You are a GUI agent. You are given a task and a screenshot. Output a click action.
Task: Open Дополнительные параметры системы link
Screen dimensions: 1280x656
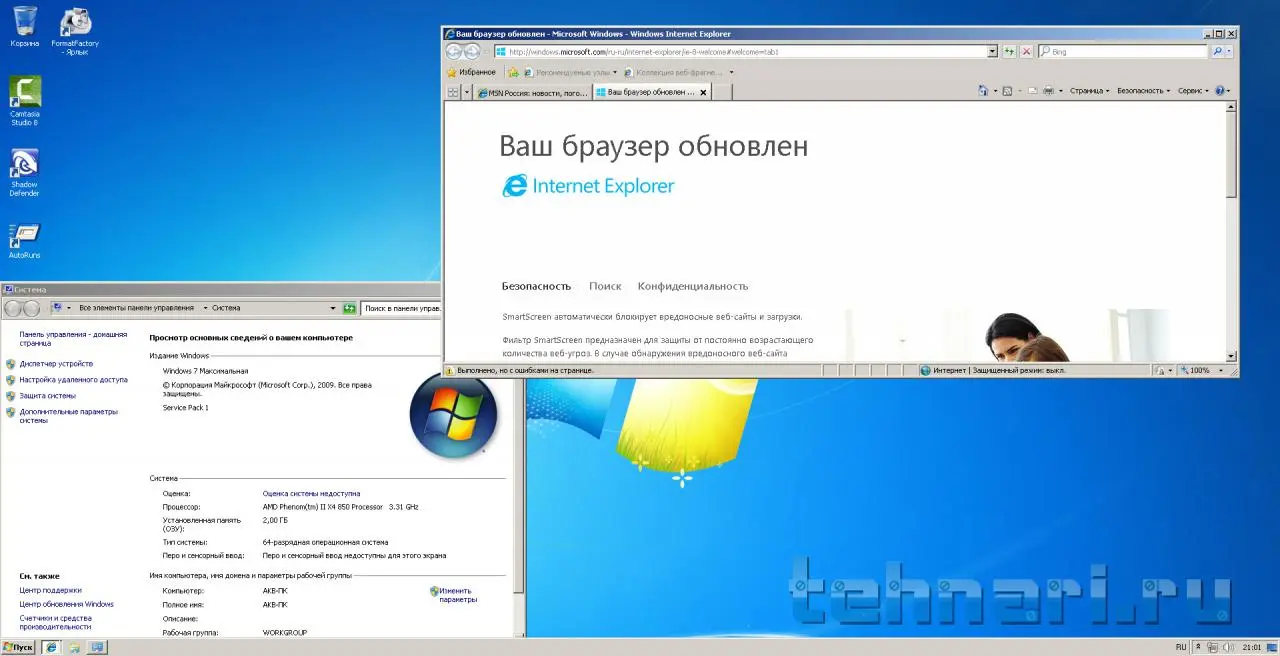68,416
